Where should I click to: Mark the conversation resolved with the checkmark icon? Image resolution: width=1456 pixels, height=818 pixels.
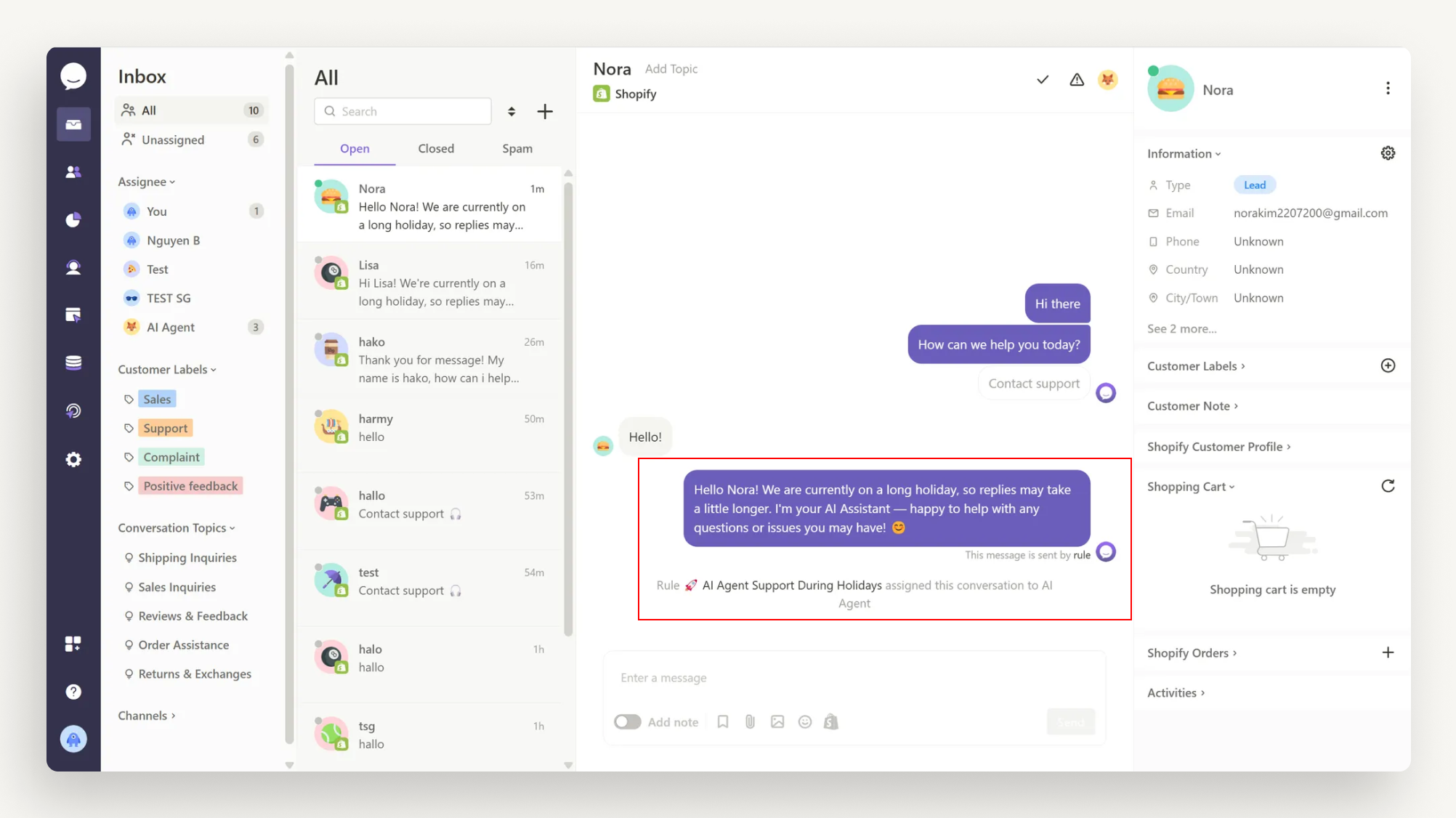pyautogui.click(x=1042, y=80)
